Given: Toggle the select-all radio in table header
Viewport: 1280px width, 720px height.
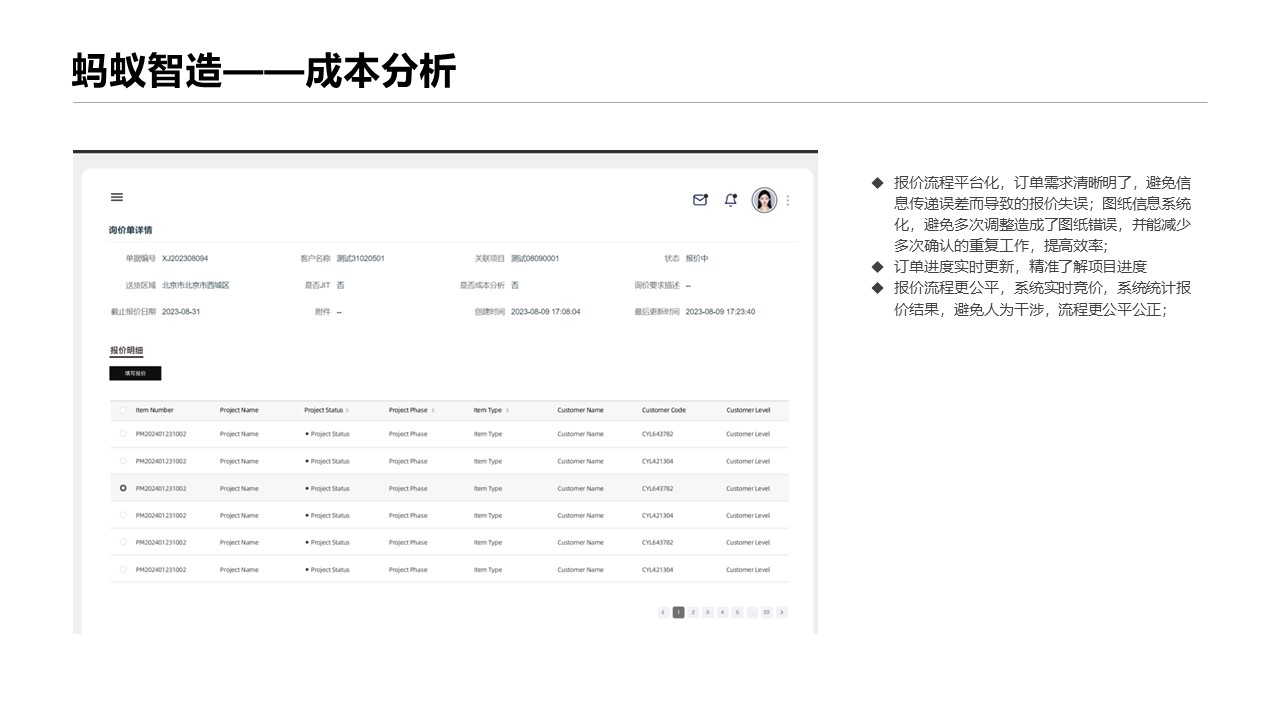Looking at the screenshot, I should 123,410.
